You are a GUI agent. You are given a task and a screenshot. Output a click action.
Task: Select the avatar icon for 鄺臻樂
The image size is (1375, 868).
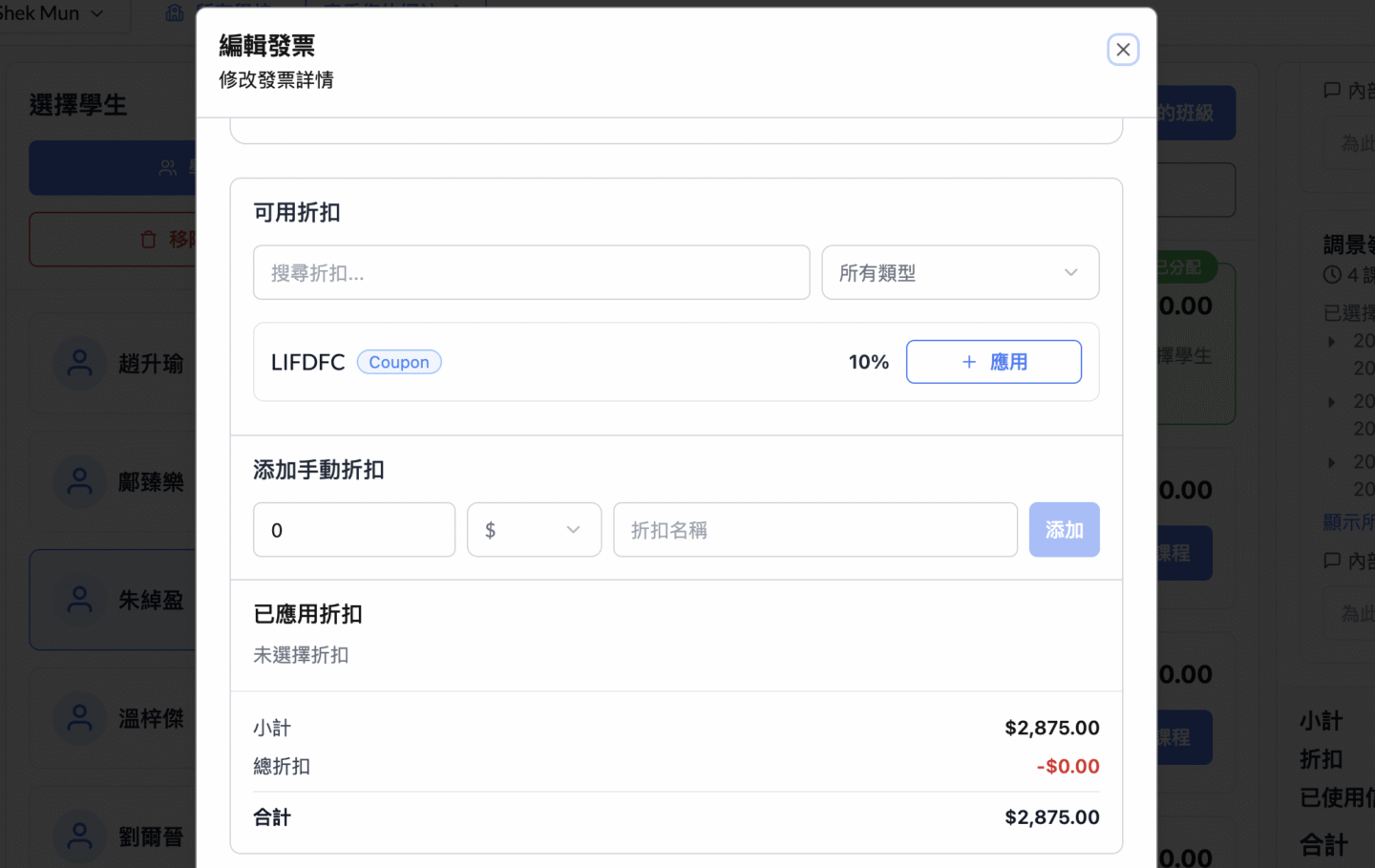click(x=80, y=482)
